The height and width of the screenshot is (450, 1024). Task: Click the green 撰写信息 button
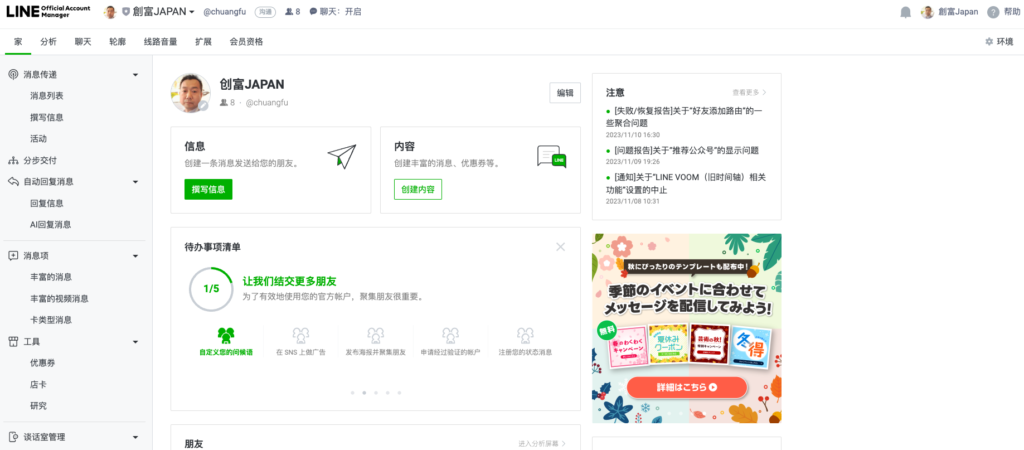[x=208, y=189]
